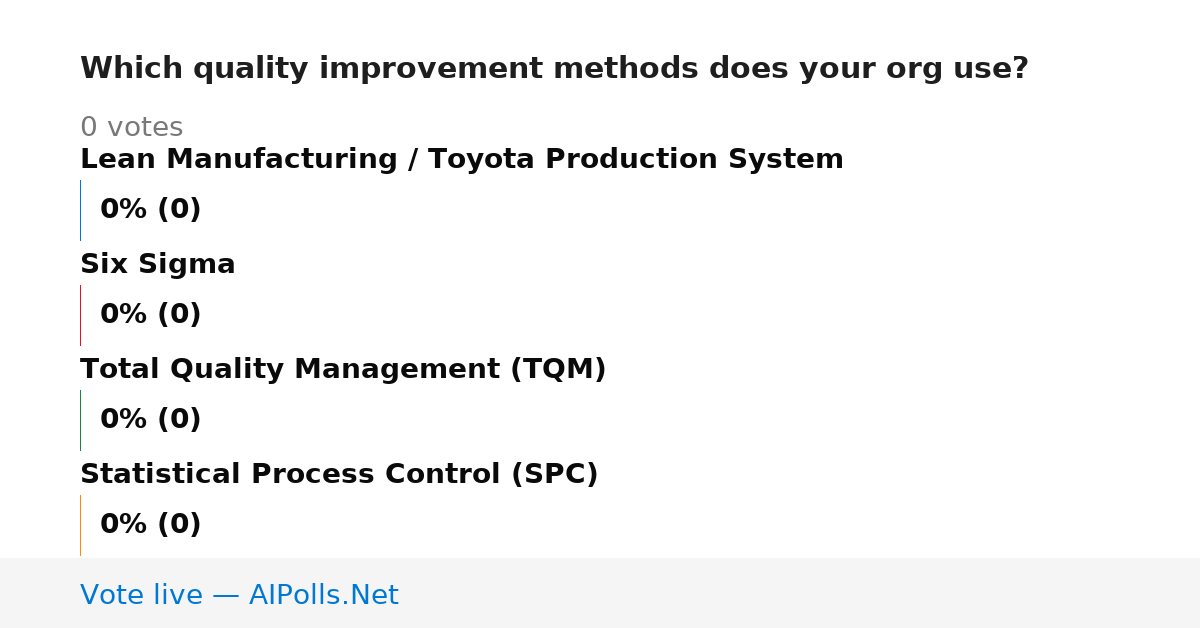Click the 0% (0) under Lean Manufacturing
This screenshot has height=628, width=1200.
click(x=151, y=210)
